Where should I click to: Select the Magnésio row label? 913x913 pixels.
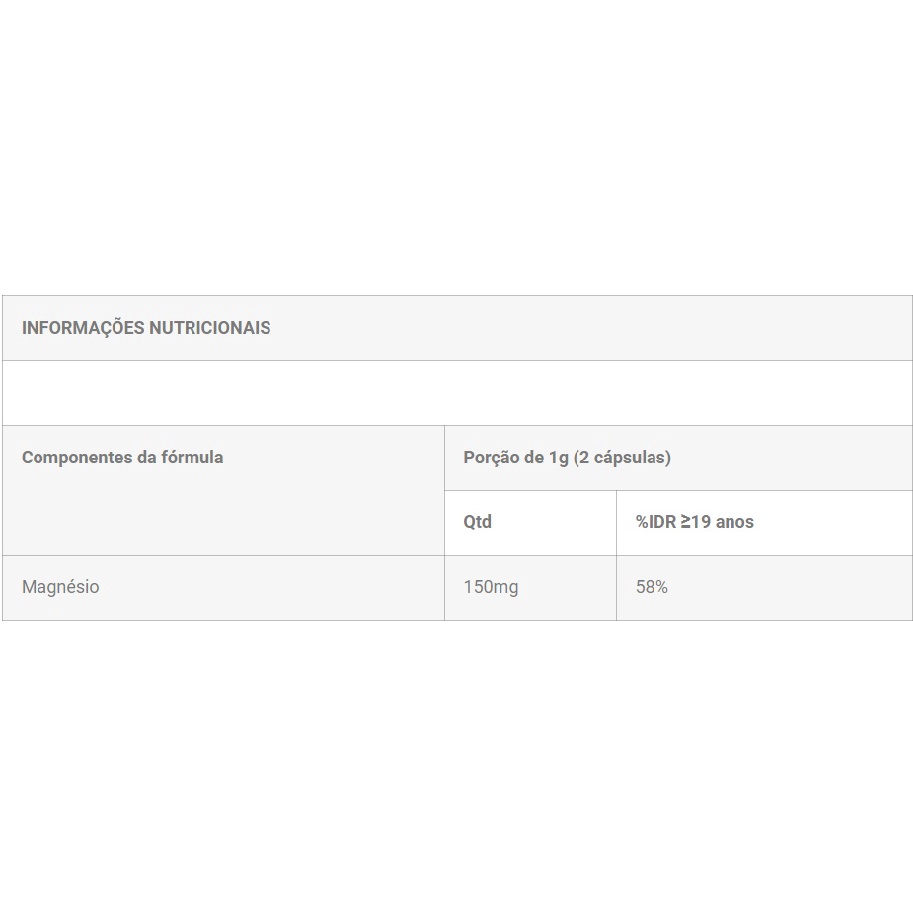tap(61, 587)
